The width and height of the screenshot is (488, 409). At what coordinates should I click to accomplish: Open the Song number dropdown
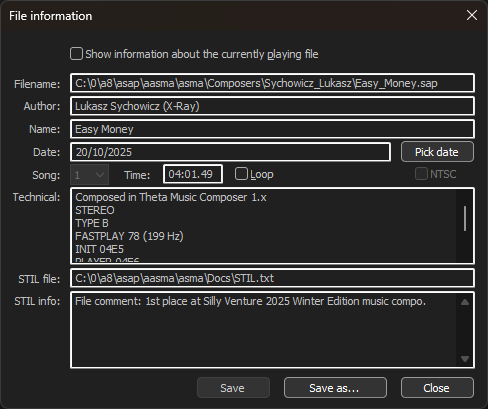tap(89, 175)
